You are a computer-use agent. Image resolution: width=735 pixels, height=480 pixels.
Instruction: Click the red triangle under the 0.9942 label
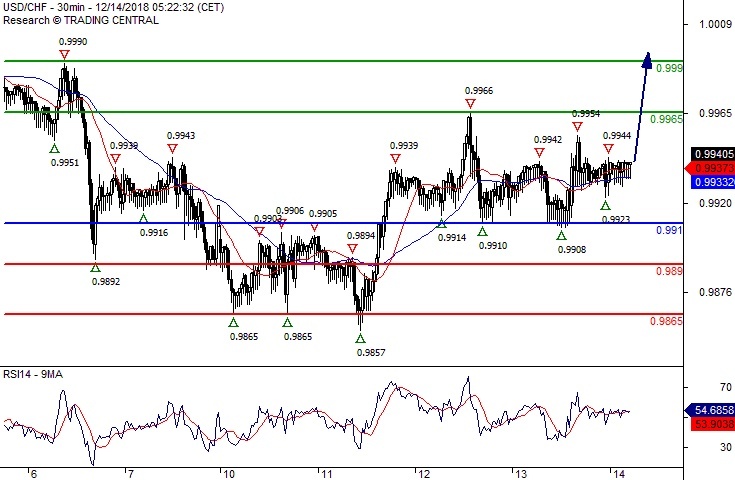[540, 152]
